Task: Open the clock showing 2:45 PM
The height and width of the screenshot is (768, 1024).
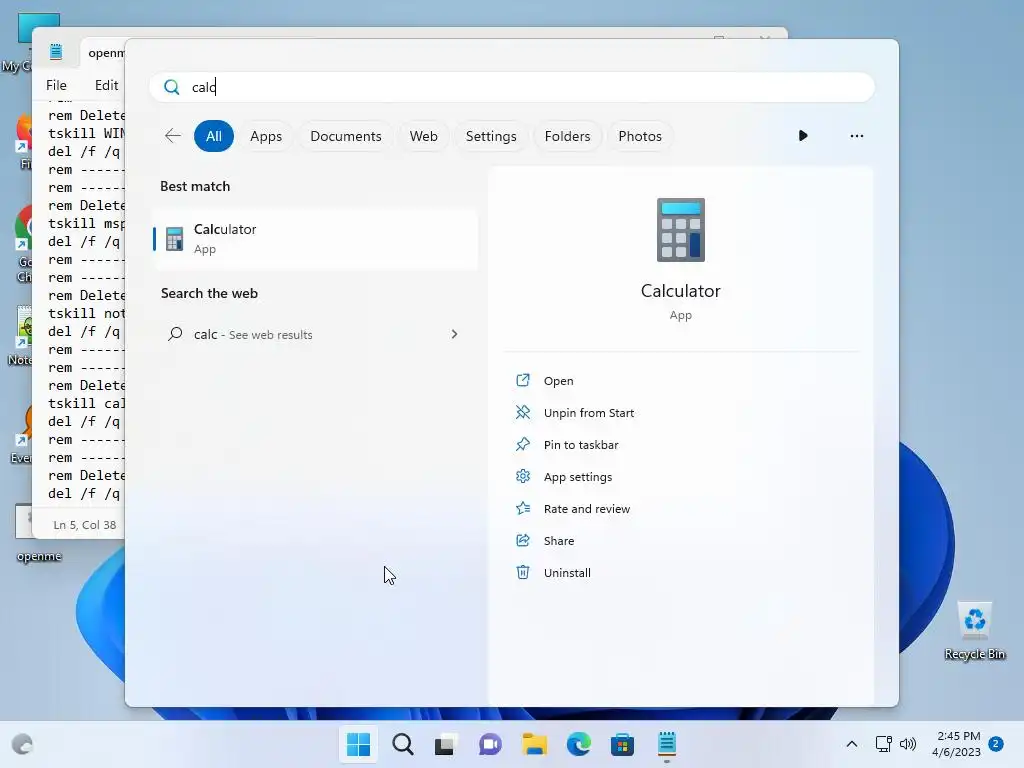Action: [957, 744]
